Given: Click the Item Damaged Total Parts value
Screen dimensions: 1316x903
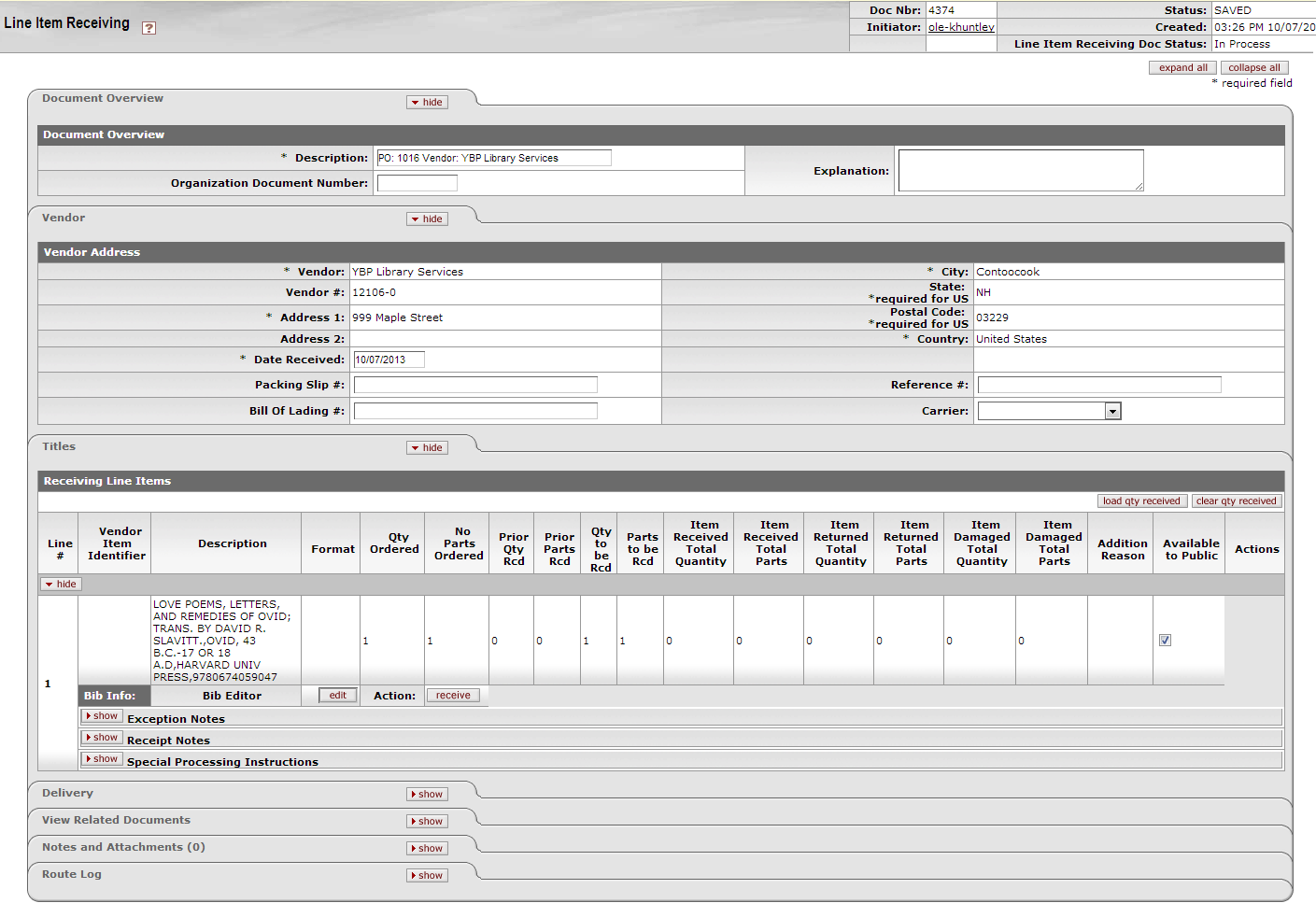Looking at the screenshot, I should [x=1022, y=642].
